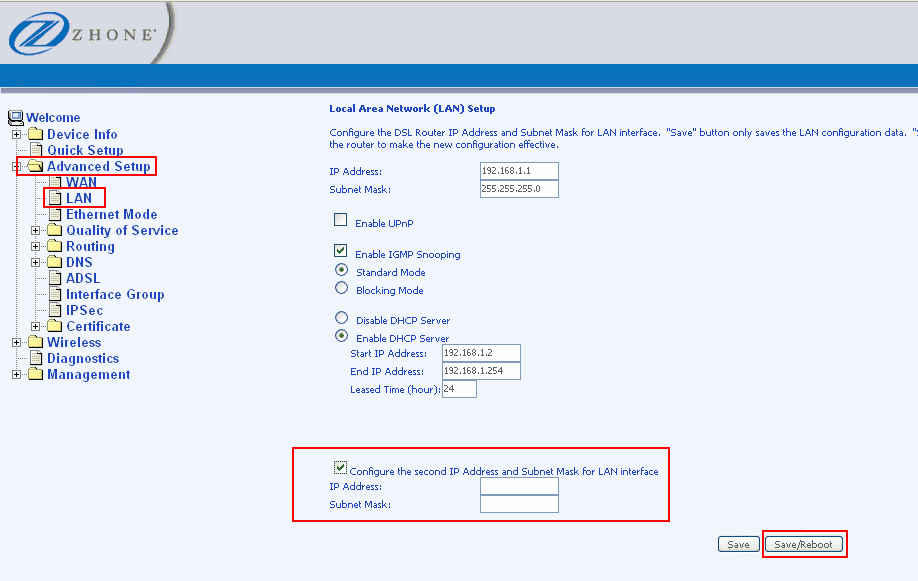Click the Device Info folder icon
This screenshot has height=581, width=918.
[36, 135]
